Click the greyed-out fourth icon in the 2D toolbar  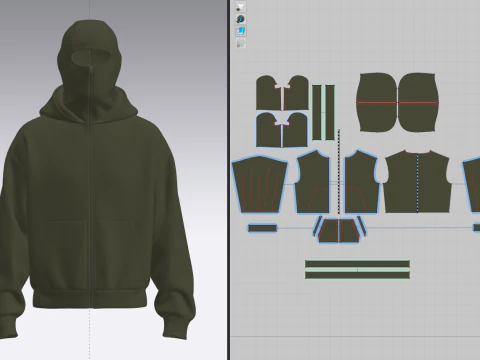(x=241, y=43)
